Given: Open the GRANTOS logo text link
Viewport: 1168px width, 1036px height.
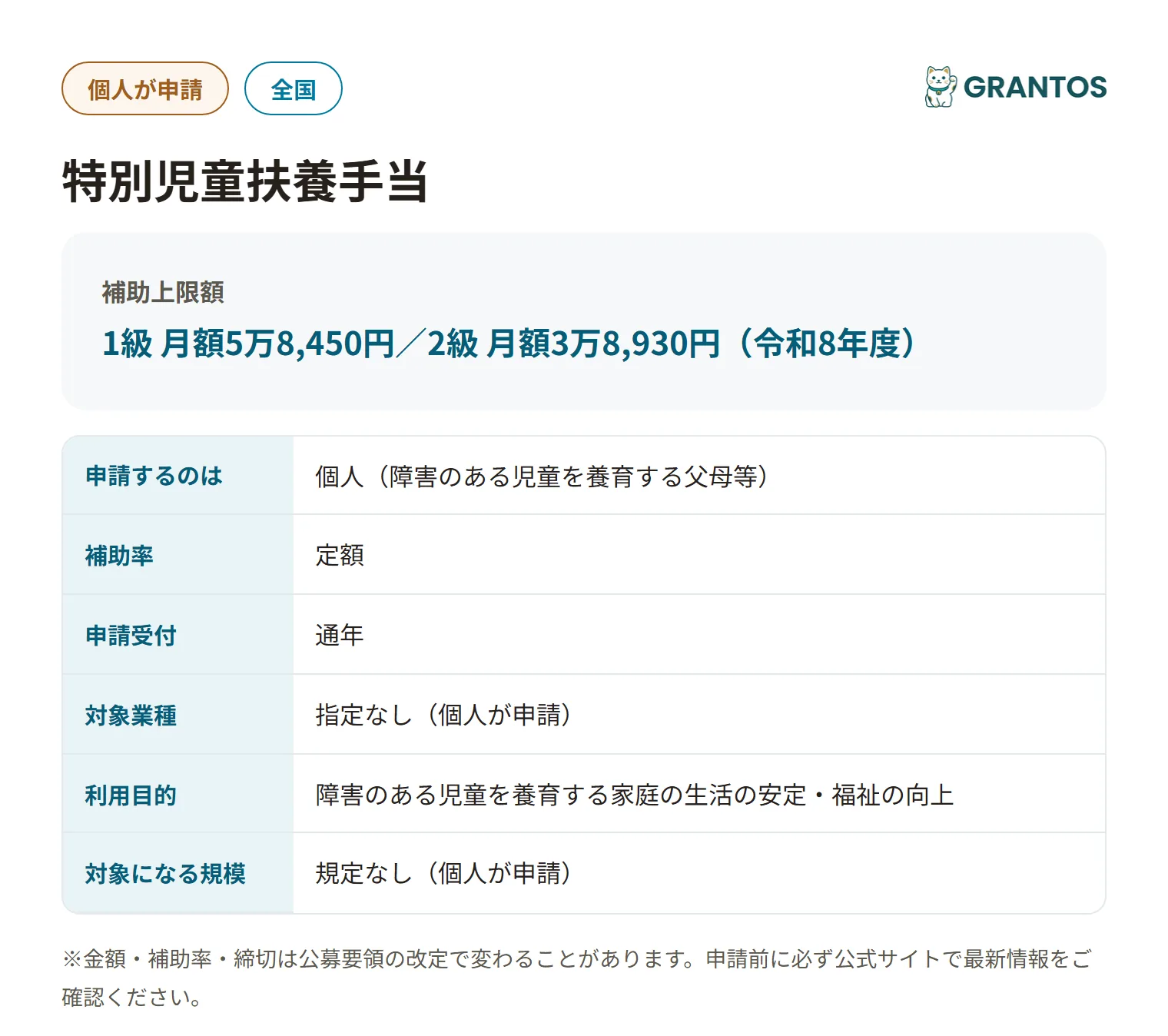Looking at the screenshot, I should tap(1035, 87).
